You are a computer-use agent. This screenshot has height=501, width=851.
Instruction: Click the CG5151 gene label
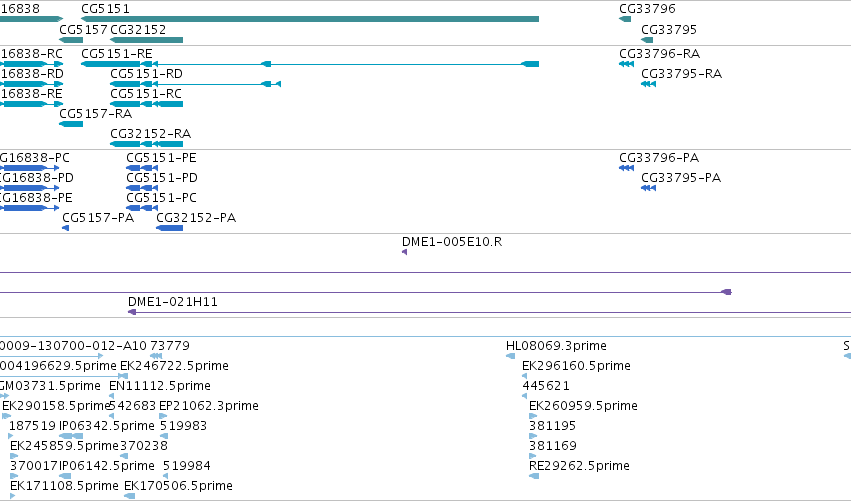(x=105, y=9)
